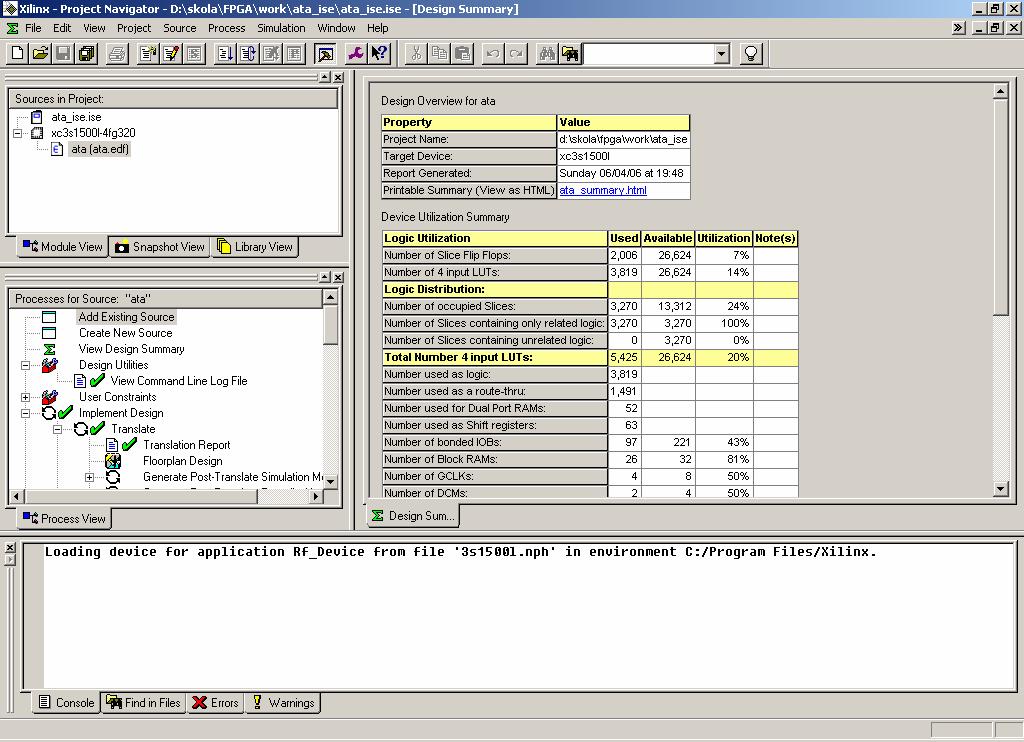
Task: Click the Xilinx sigma icon in the menu bar
Action: coord(12,28)
